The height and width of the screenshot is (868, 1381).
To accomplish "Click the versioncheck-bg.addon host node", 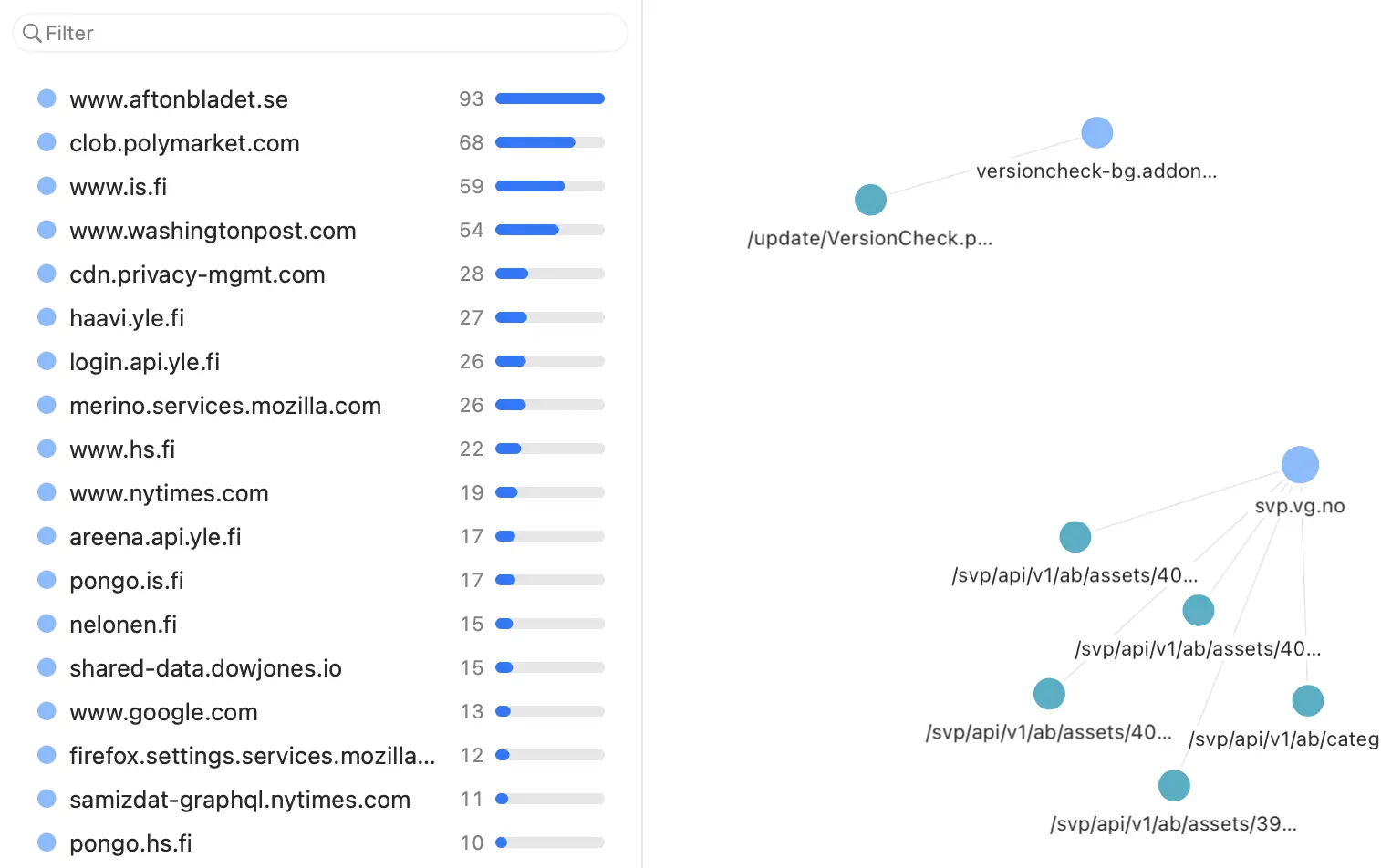I will pyautogui.click(x=1096, y=132).
